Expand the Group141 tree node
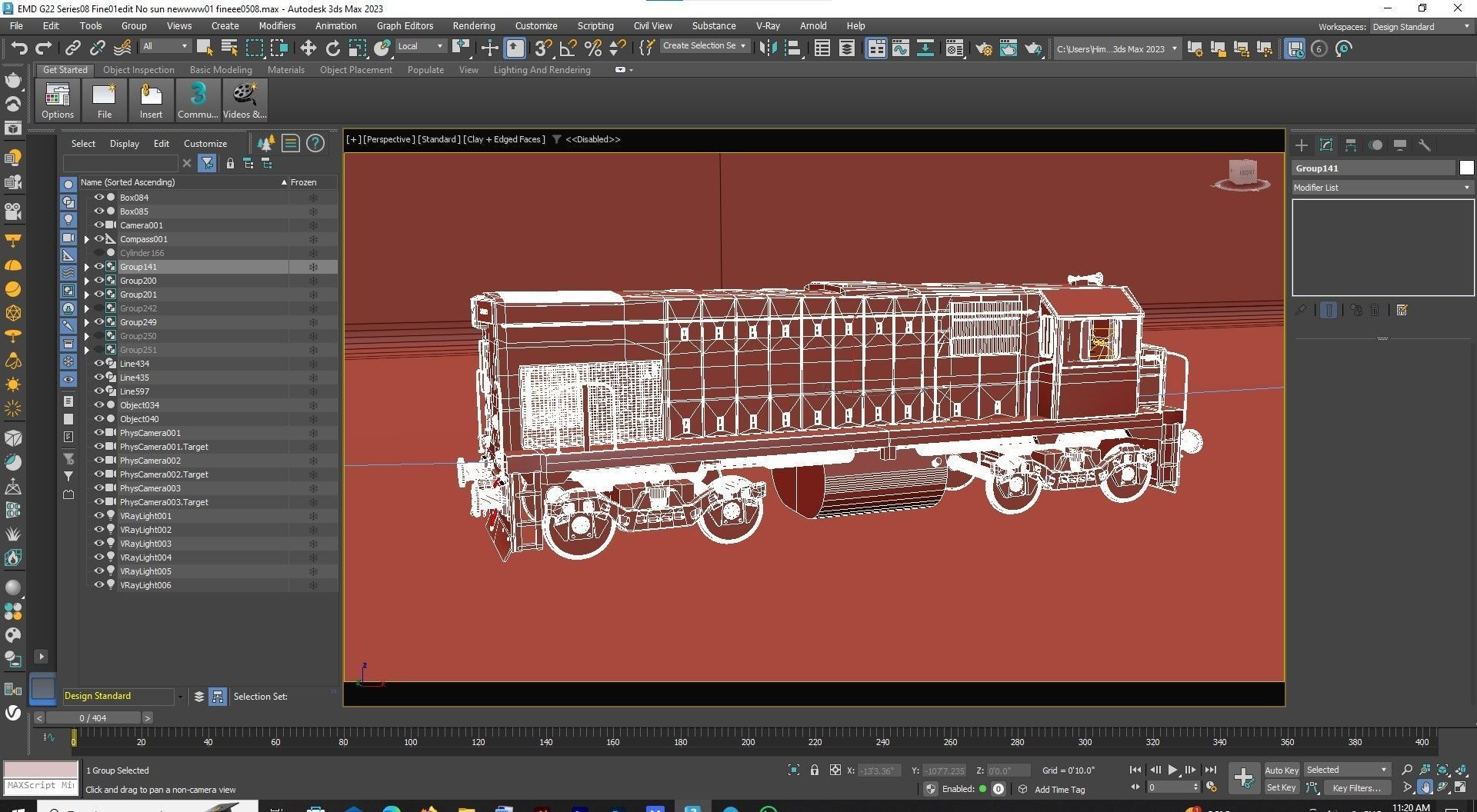1477x812 pixels. click(87, 267)
